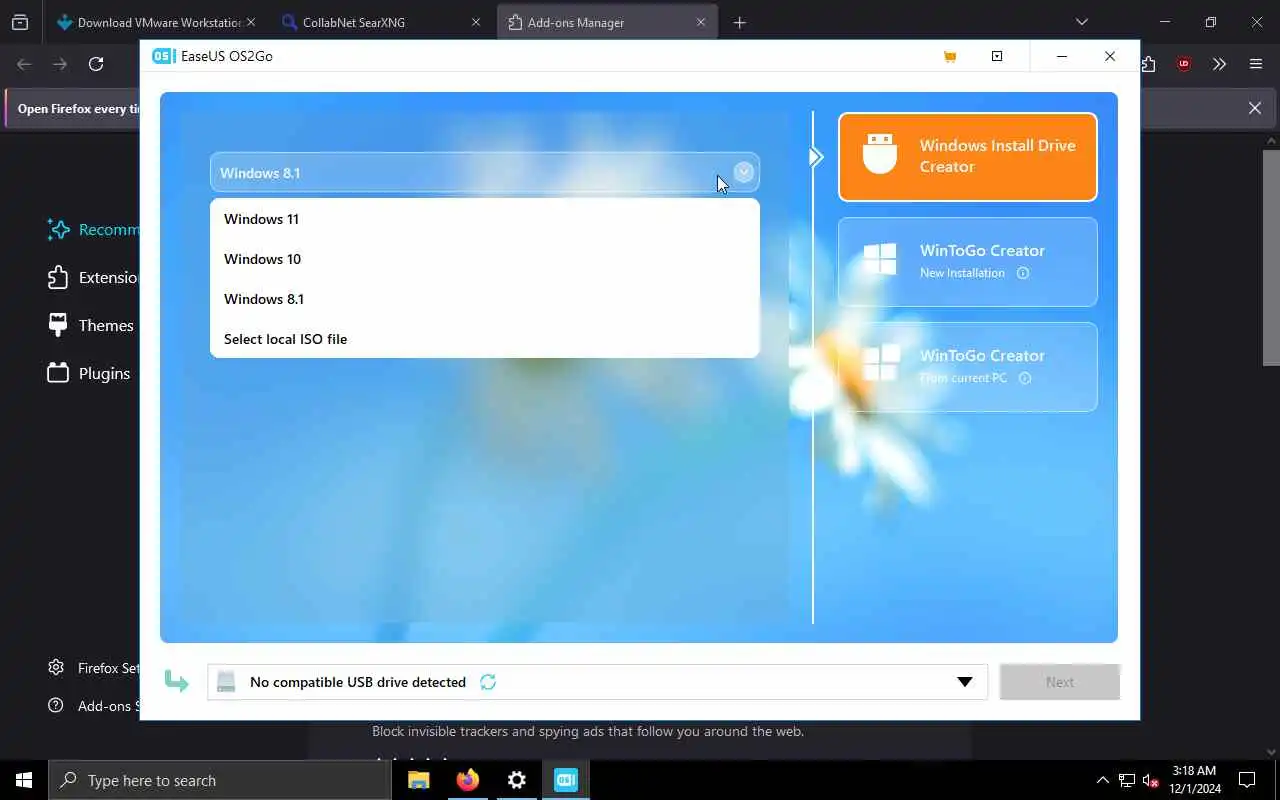Open the Windows notification center
Viewport: 1280px width, 800px height.
point(1247,780)
